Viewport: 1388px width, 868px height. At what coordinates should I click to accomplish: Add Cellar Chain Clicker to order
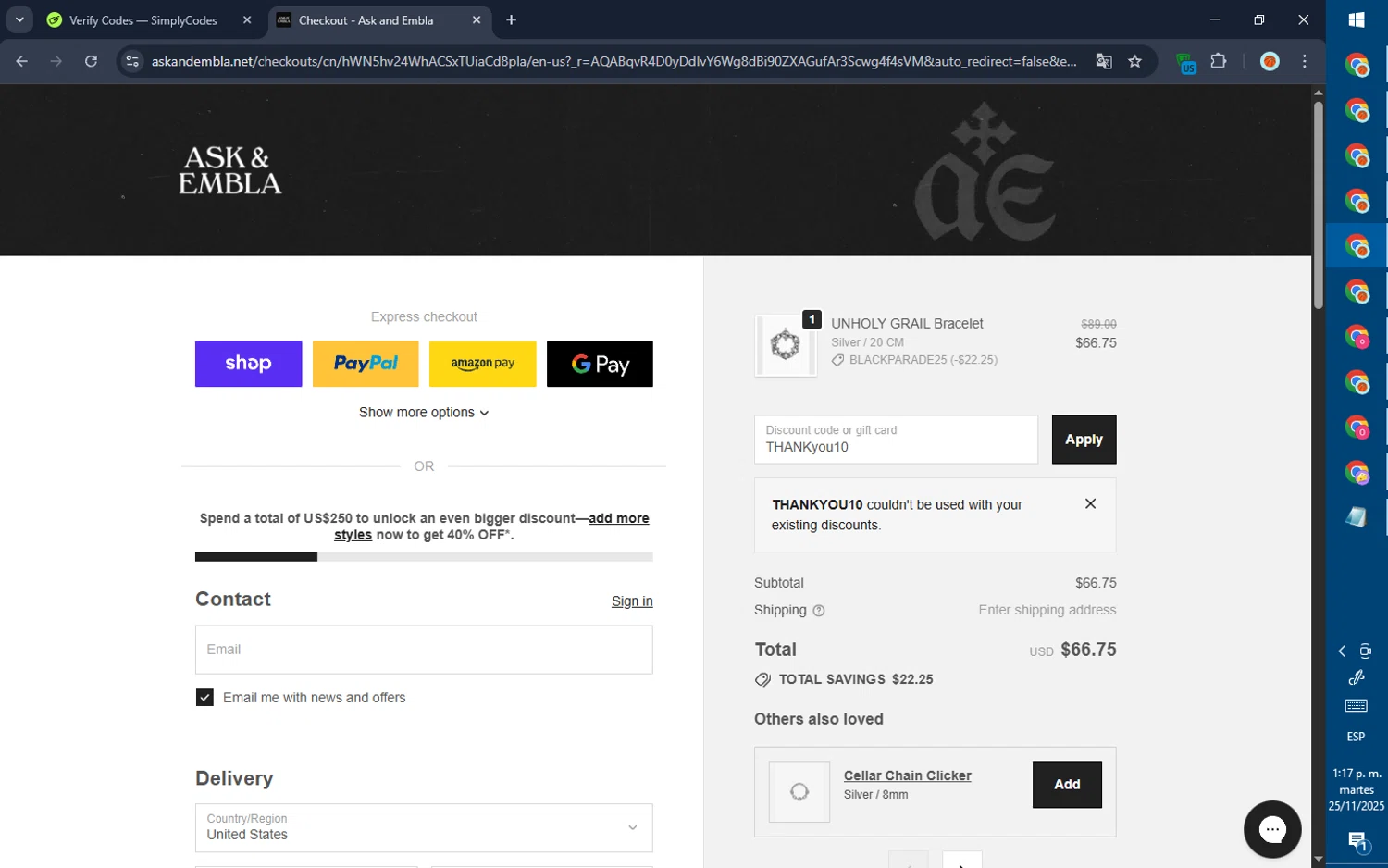(x=1067, y=784)
